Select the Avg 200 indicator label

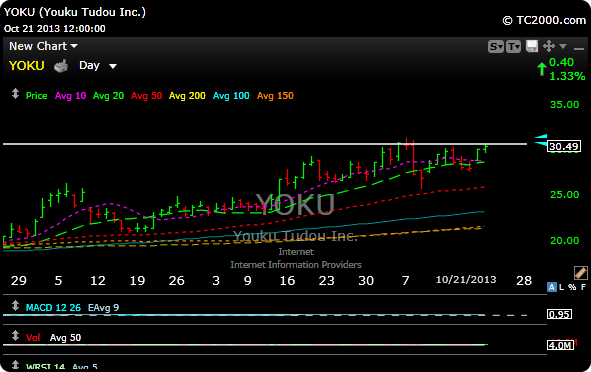tap(187, 96)
